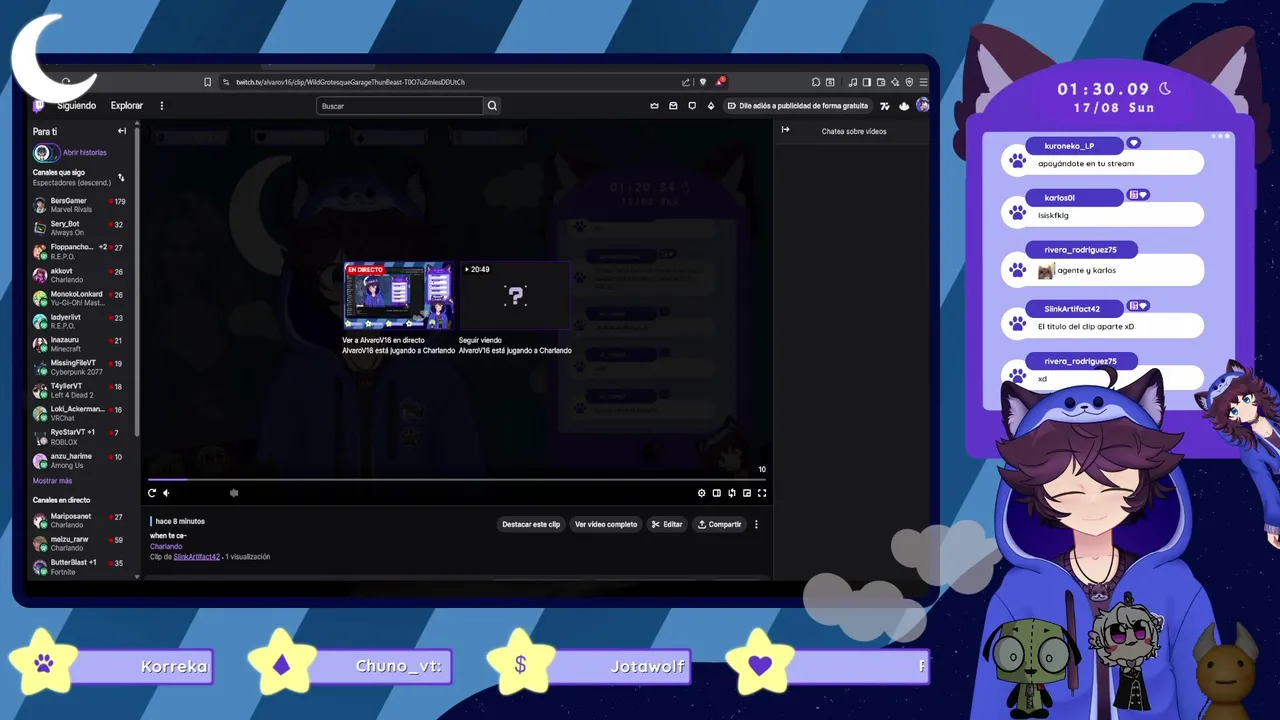Open the Charlando category link

click(166, 547)
